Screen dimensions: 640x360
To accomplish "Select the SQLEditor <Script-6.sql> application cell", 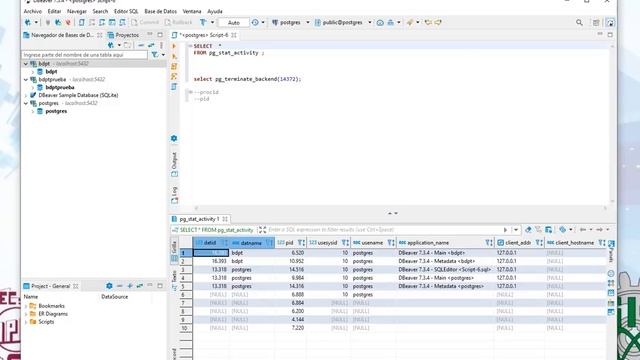I will coord(445,269).
